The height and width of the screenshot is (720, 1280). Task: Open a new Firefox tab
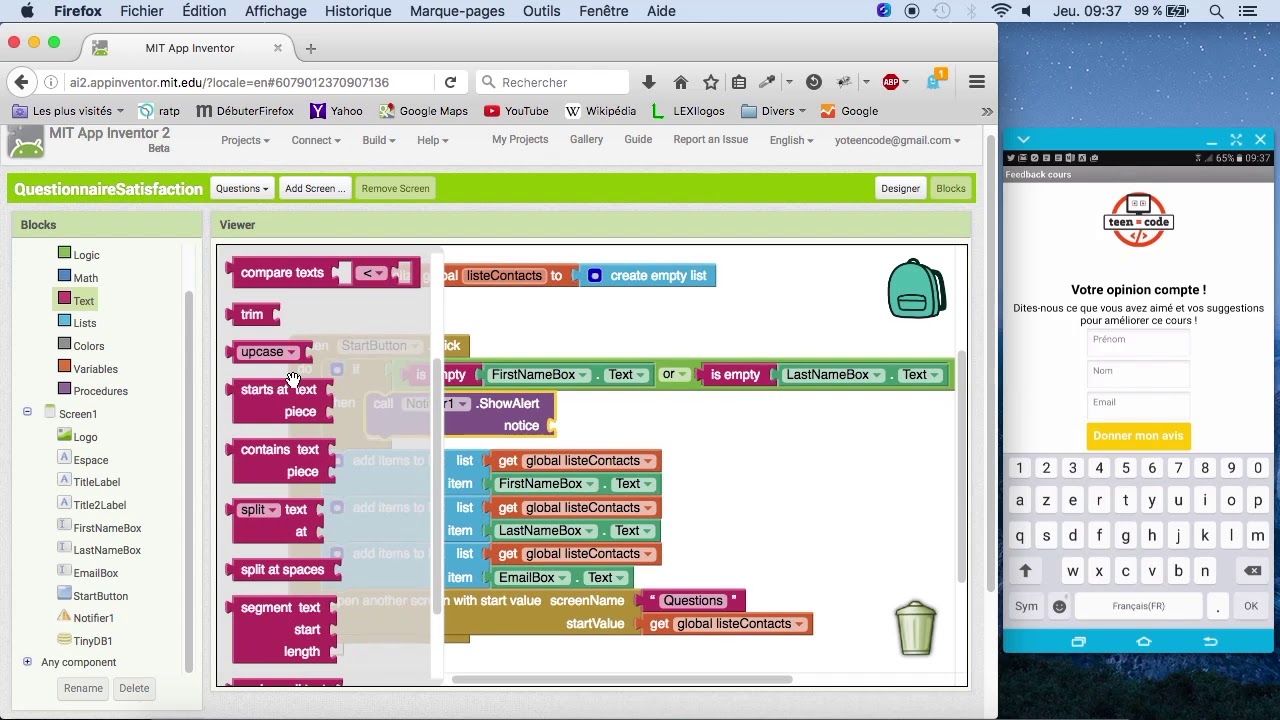310,48
